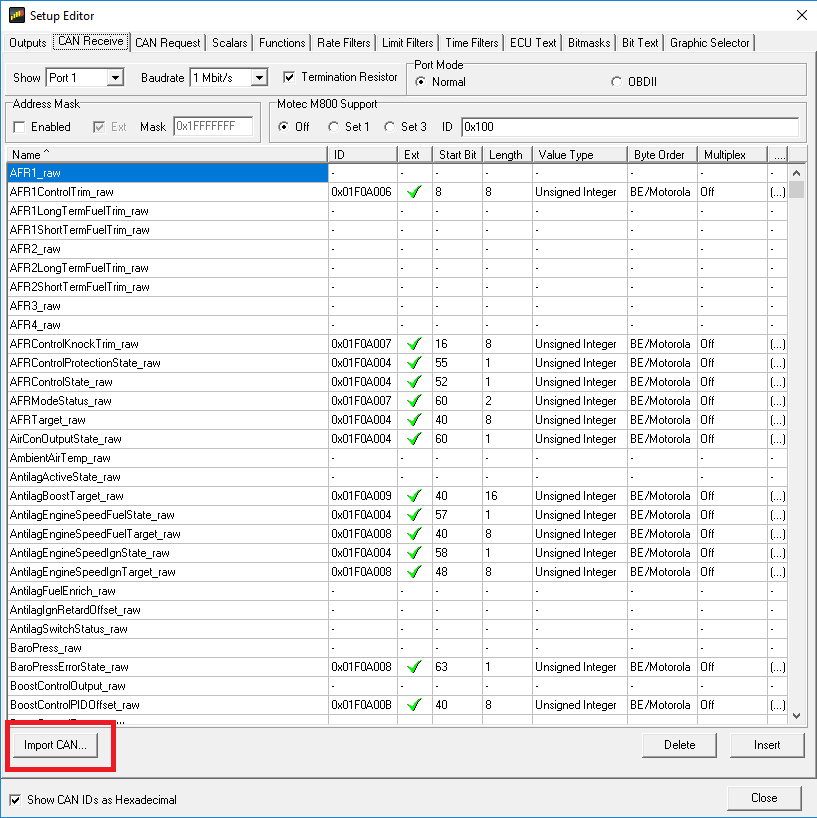The height and width of the screenshot is (818, 817).
Task: Select OBDII port mode
Action: coord(616,82)
